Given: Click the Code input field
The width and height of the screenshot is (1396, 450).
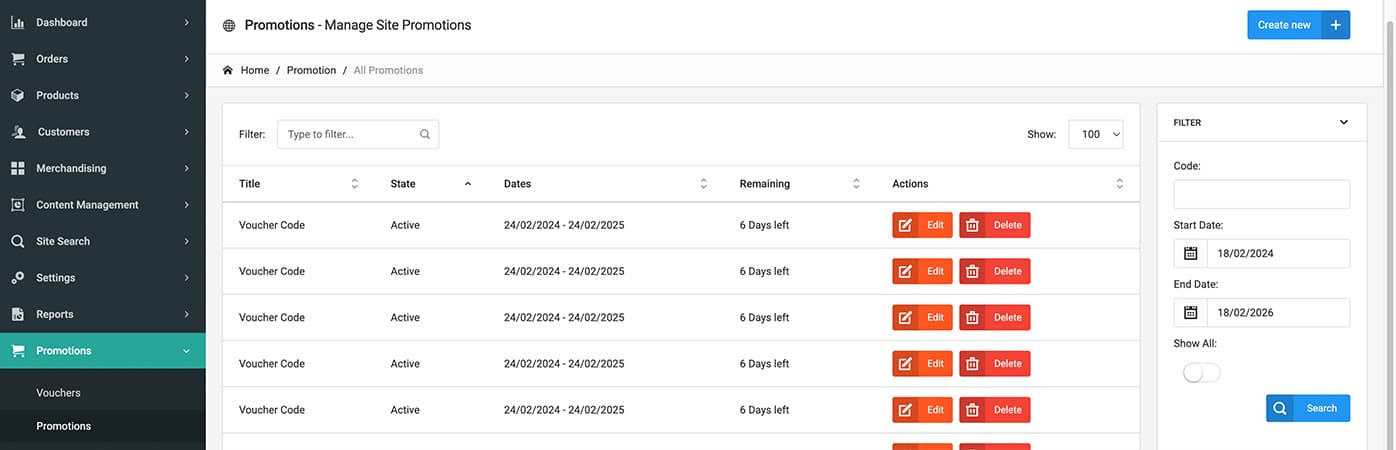Looking at the screenshot, I should click(x=1261, y=194).
